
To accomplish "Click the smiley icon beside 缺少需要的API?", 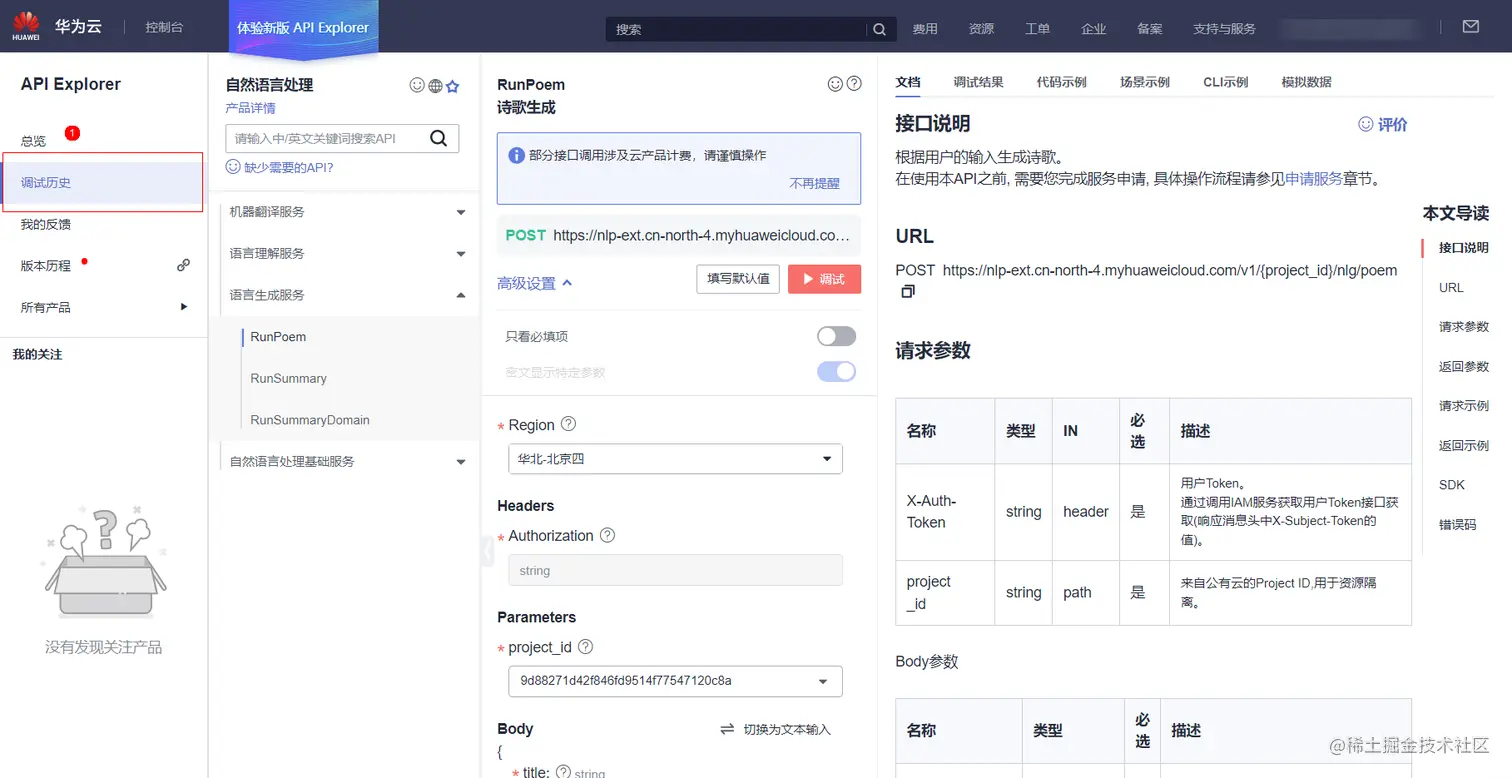I will (x=233, y=167).
